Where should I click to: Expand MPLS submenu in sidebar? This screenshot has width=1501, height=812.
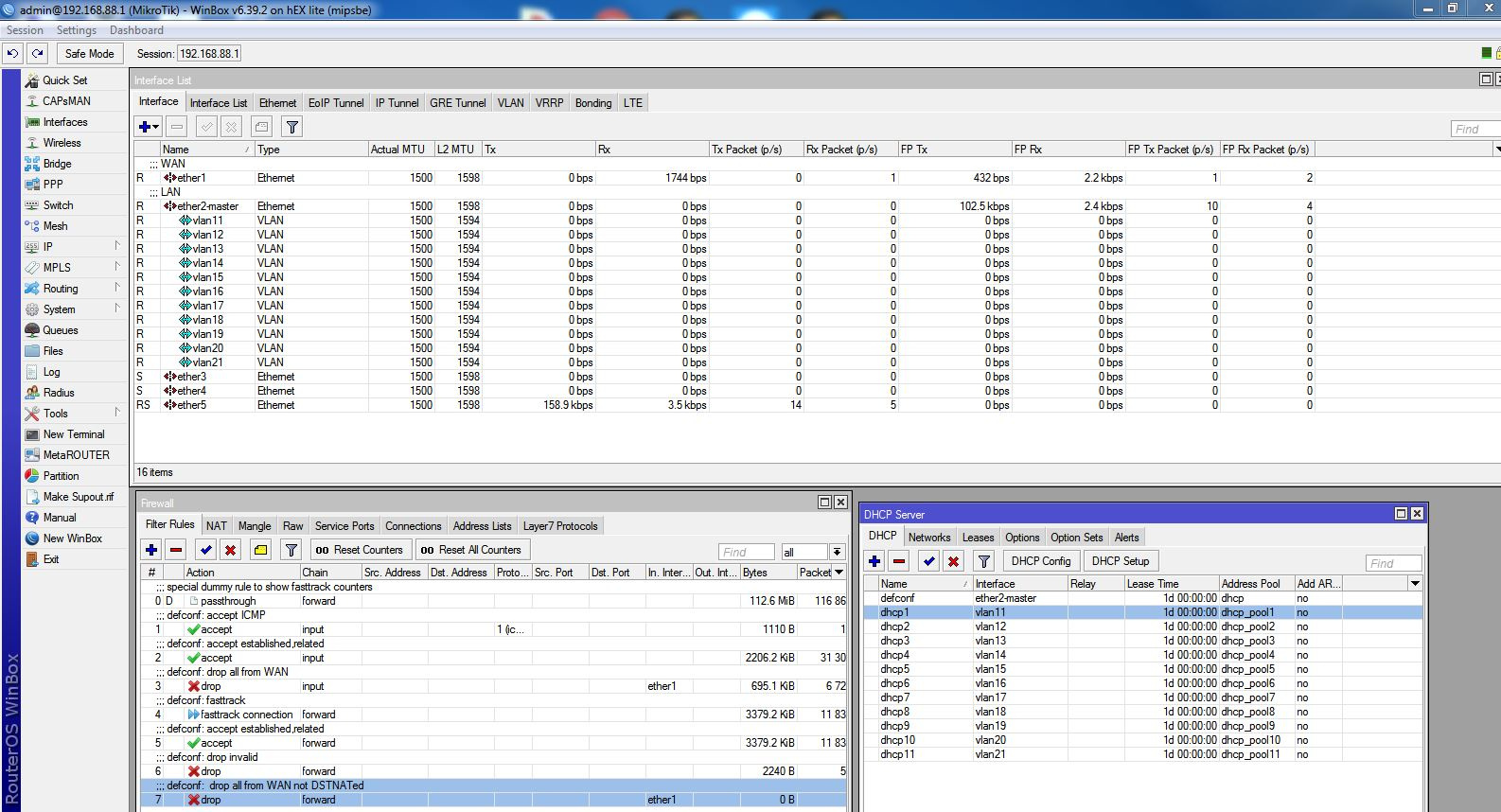(x=117, y=267)
